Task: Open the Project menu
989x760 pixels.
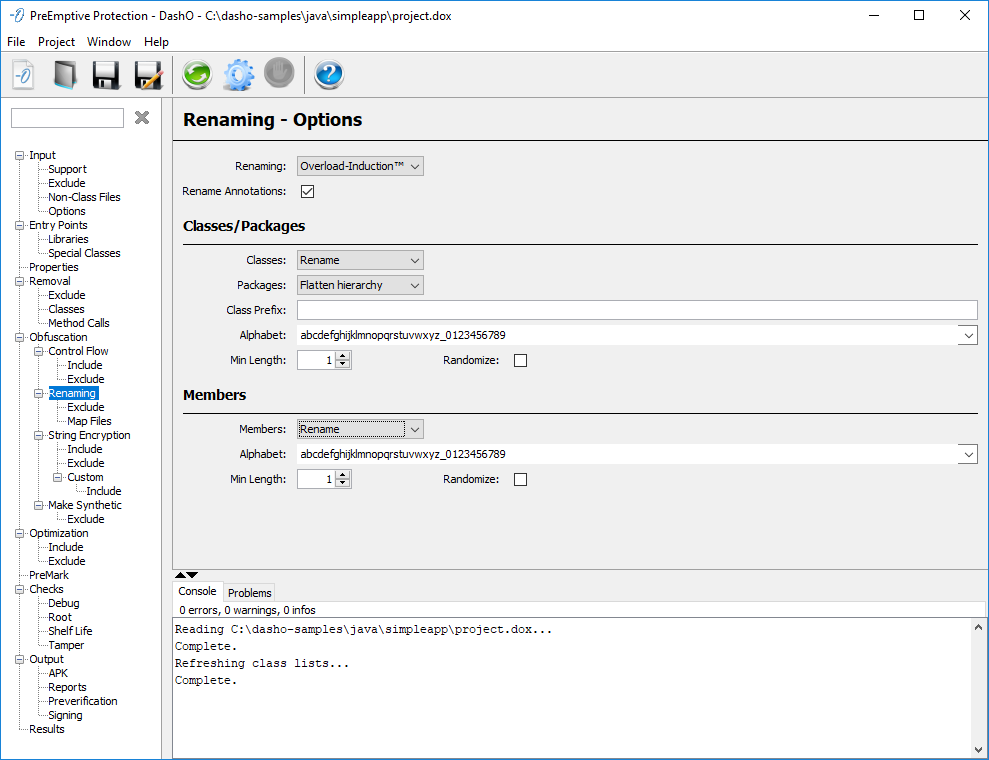Action: [56, 42]
